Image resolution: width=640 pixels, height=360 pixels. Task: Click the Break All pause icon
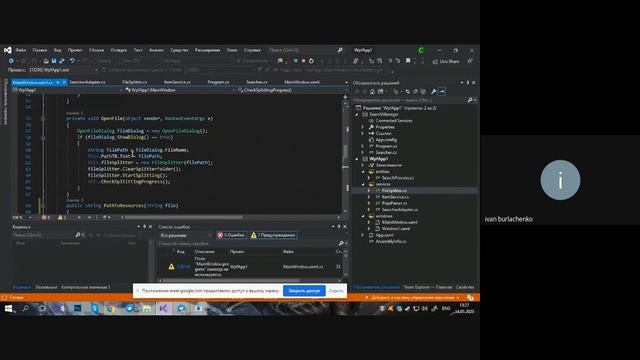point(296,61)
